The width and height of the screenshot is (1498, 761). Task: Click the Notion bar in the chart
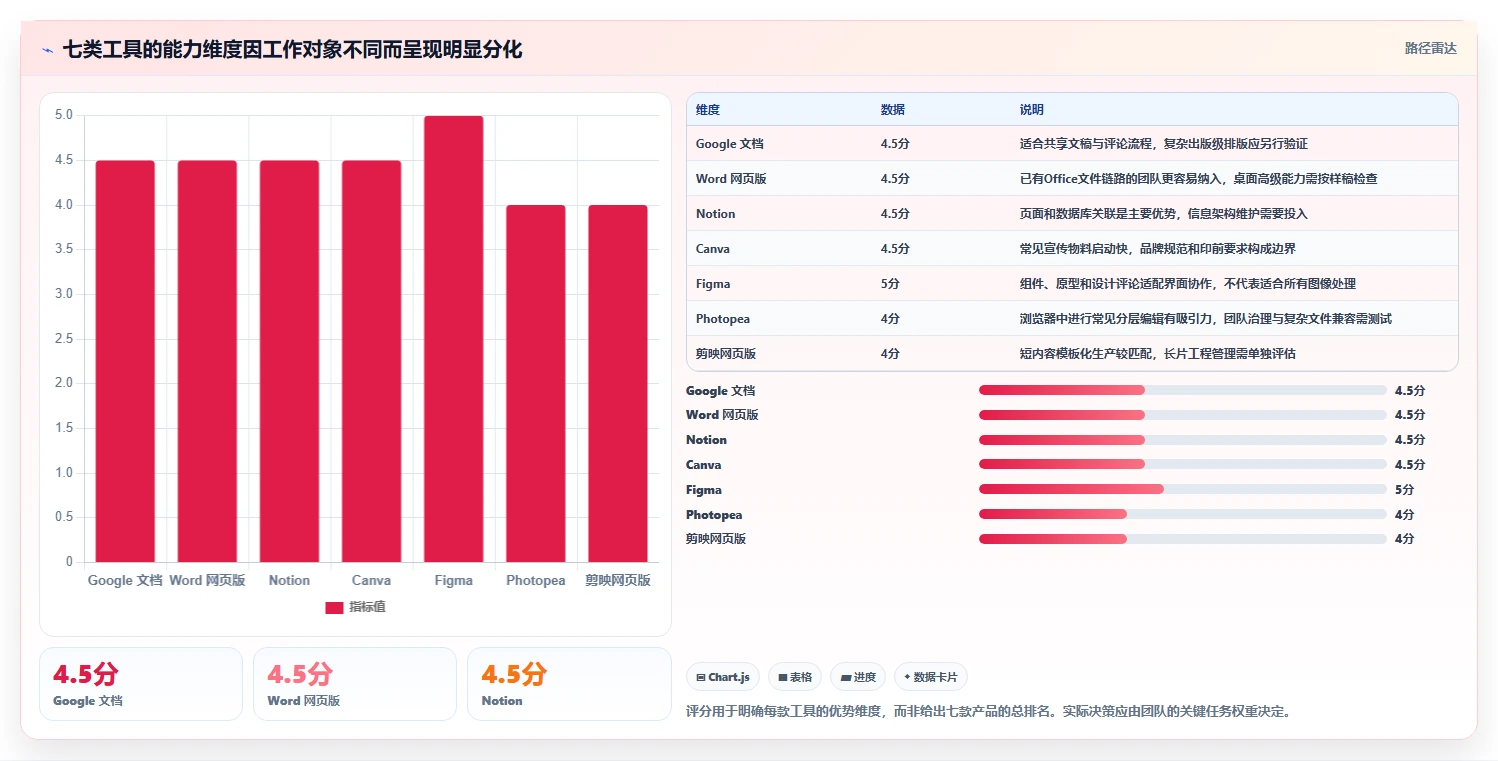289,361
